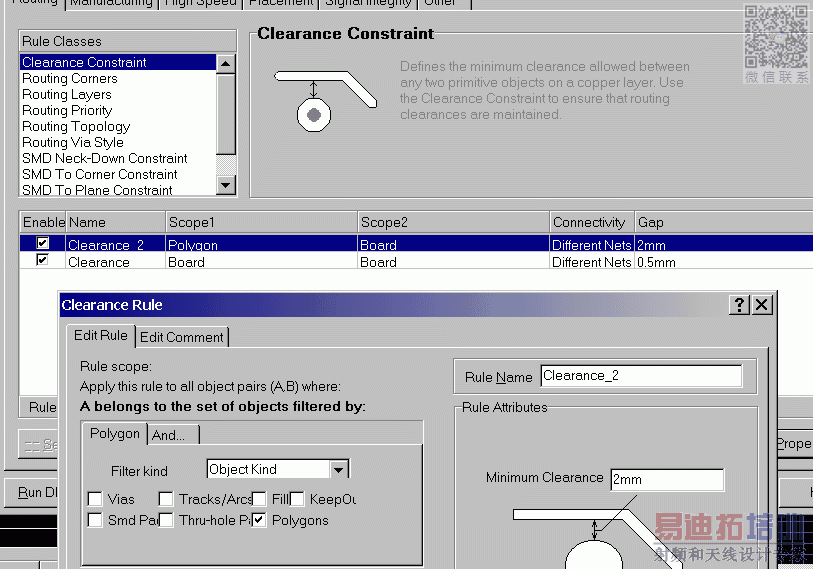
Task: Click the Gap column header
Action: coord(724,222)
